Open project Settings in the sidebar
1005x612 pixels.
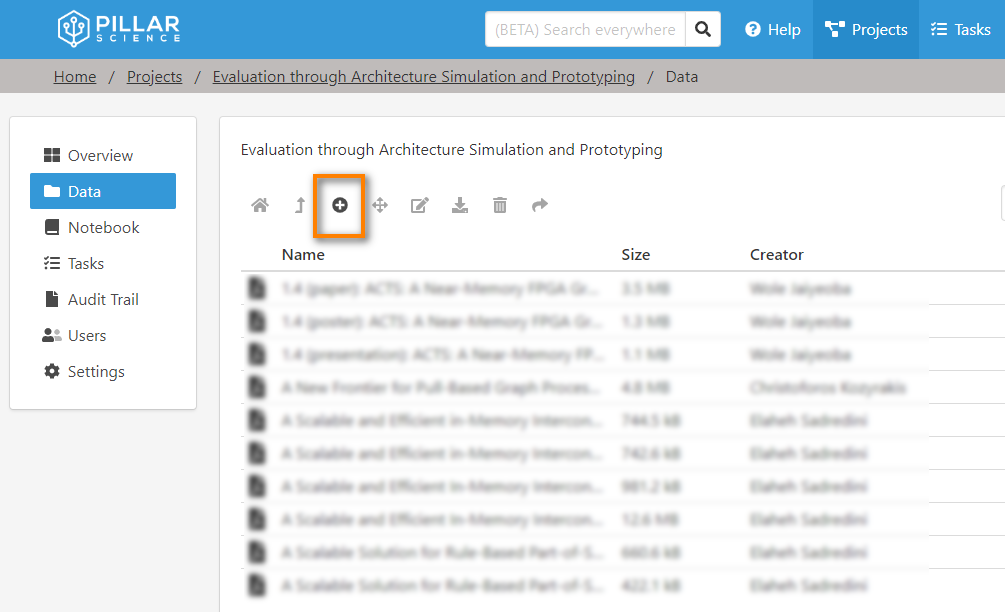click(x=96, y=372)
